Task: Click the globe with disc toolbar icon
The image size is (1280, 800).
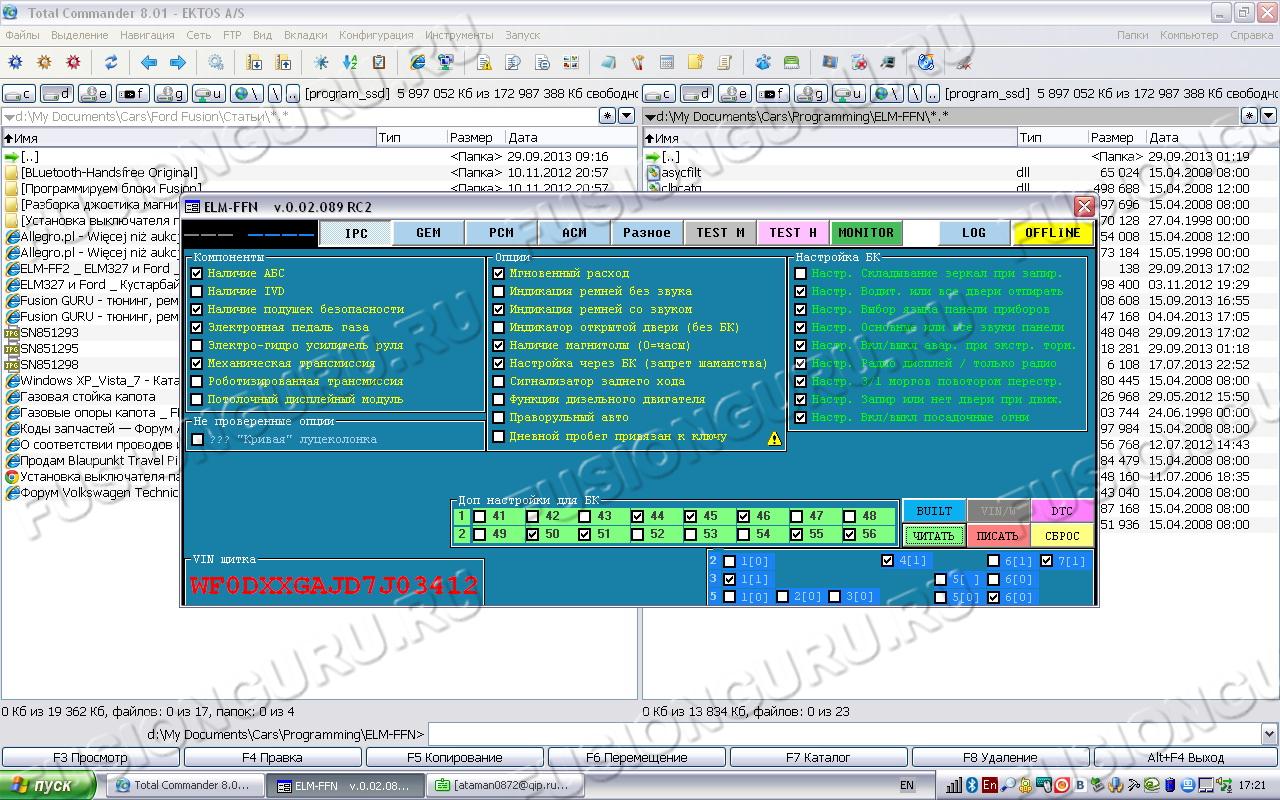Action: (926, 62)
